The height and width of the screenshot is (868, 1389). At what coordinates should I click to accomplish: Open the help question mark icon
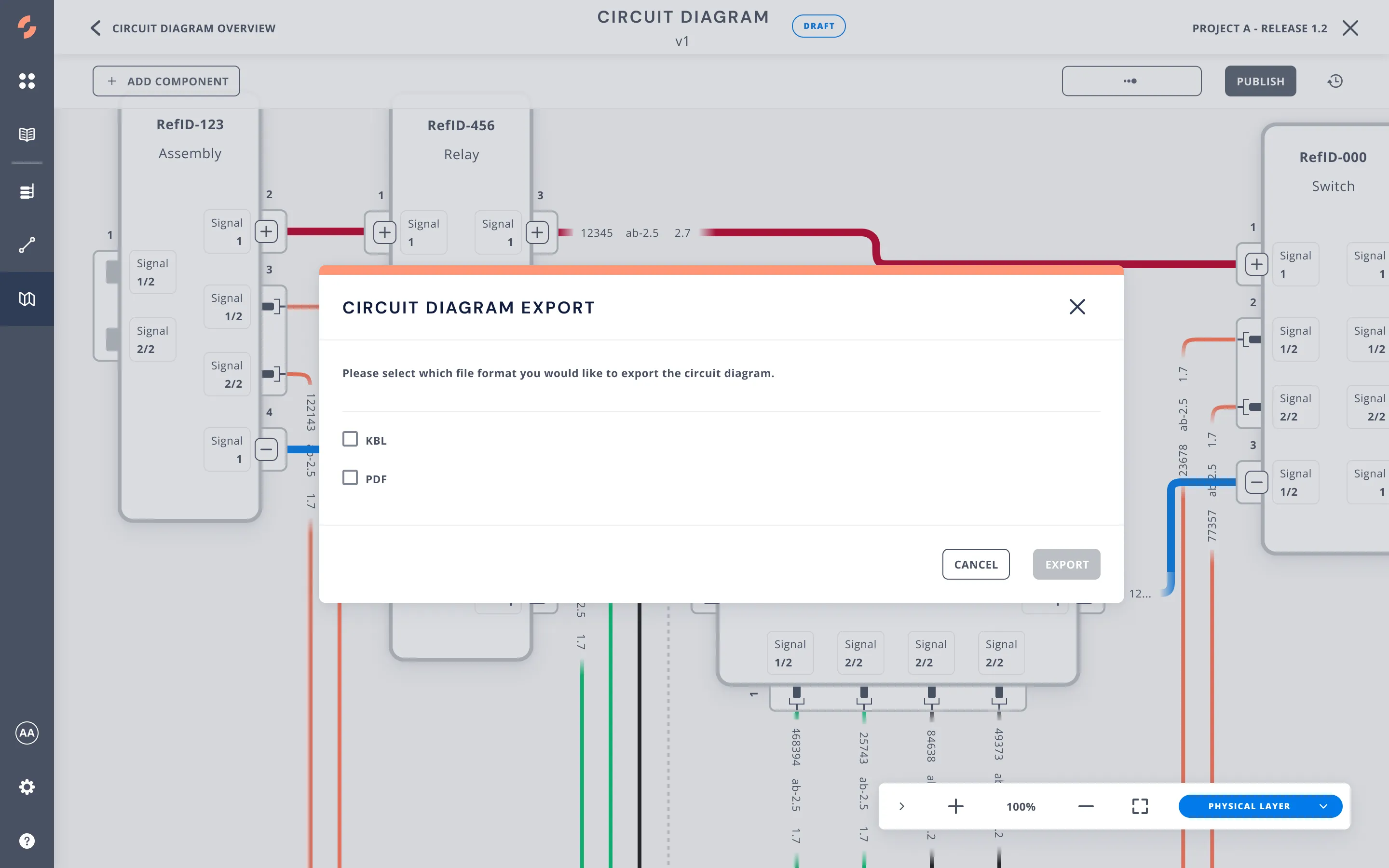coord(27,841)
